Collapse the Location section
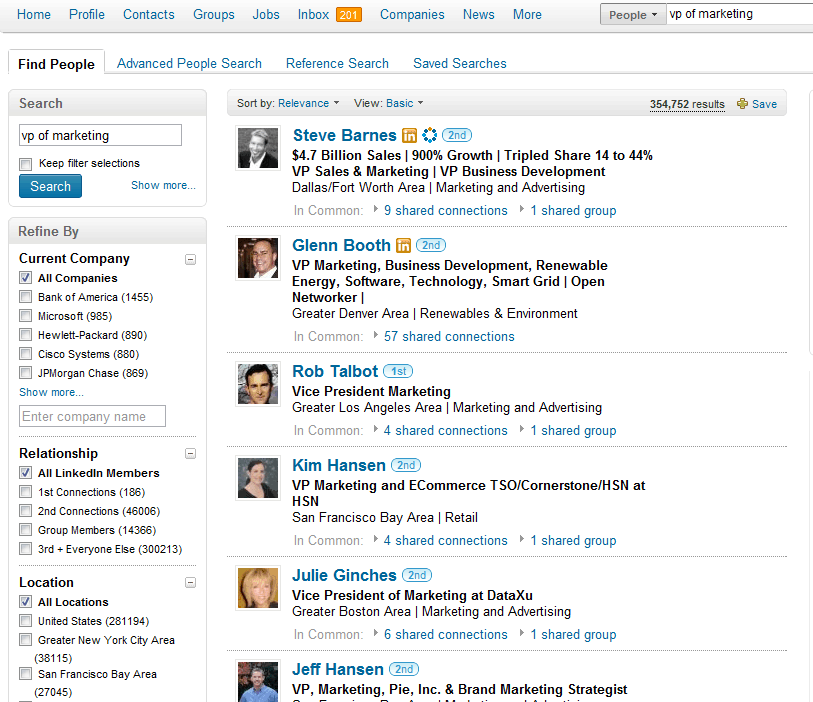Screen dimensions: 813x702 click(x=191, y=583)
